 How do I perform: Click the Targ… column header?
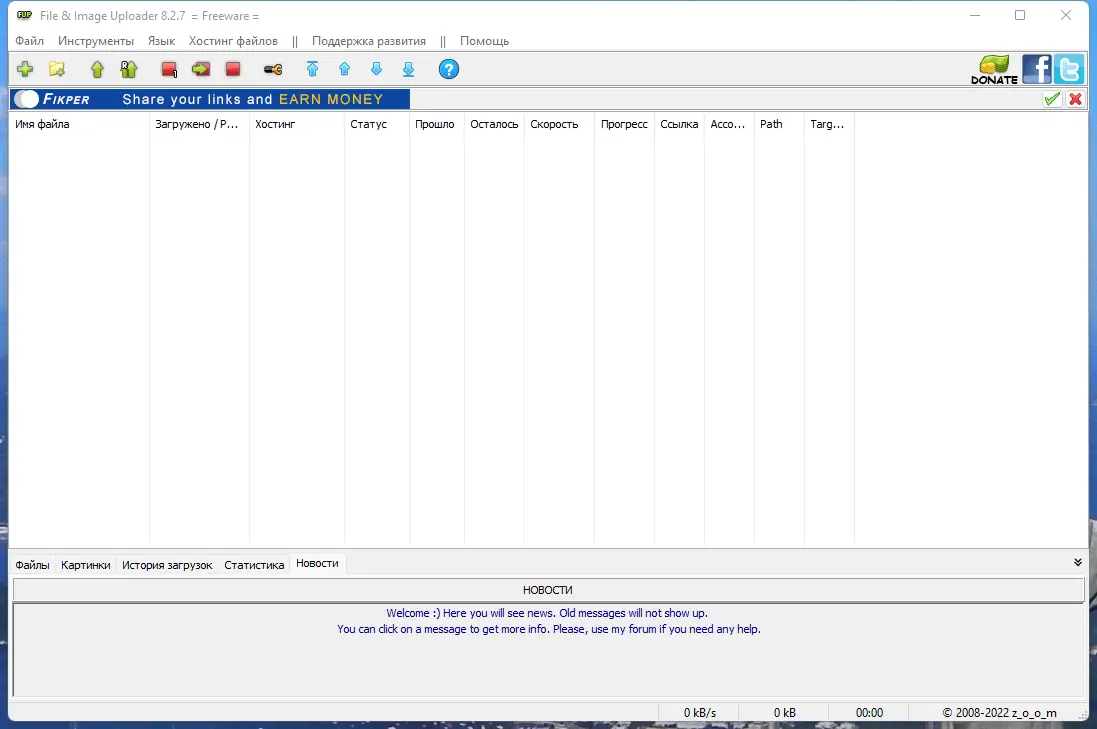[x=830, y=124]
